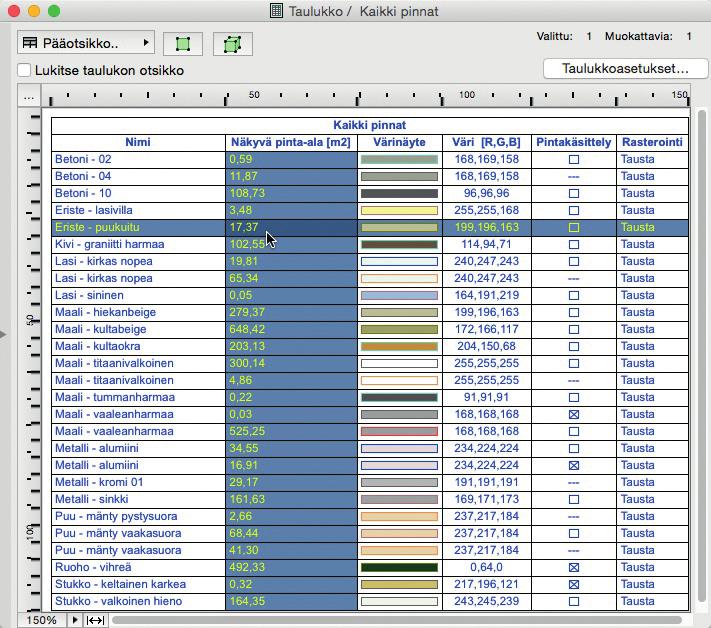The image size is (711, 628).
Task: Click the color swatch for Lasi - sininen
Action: point(399,296)
